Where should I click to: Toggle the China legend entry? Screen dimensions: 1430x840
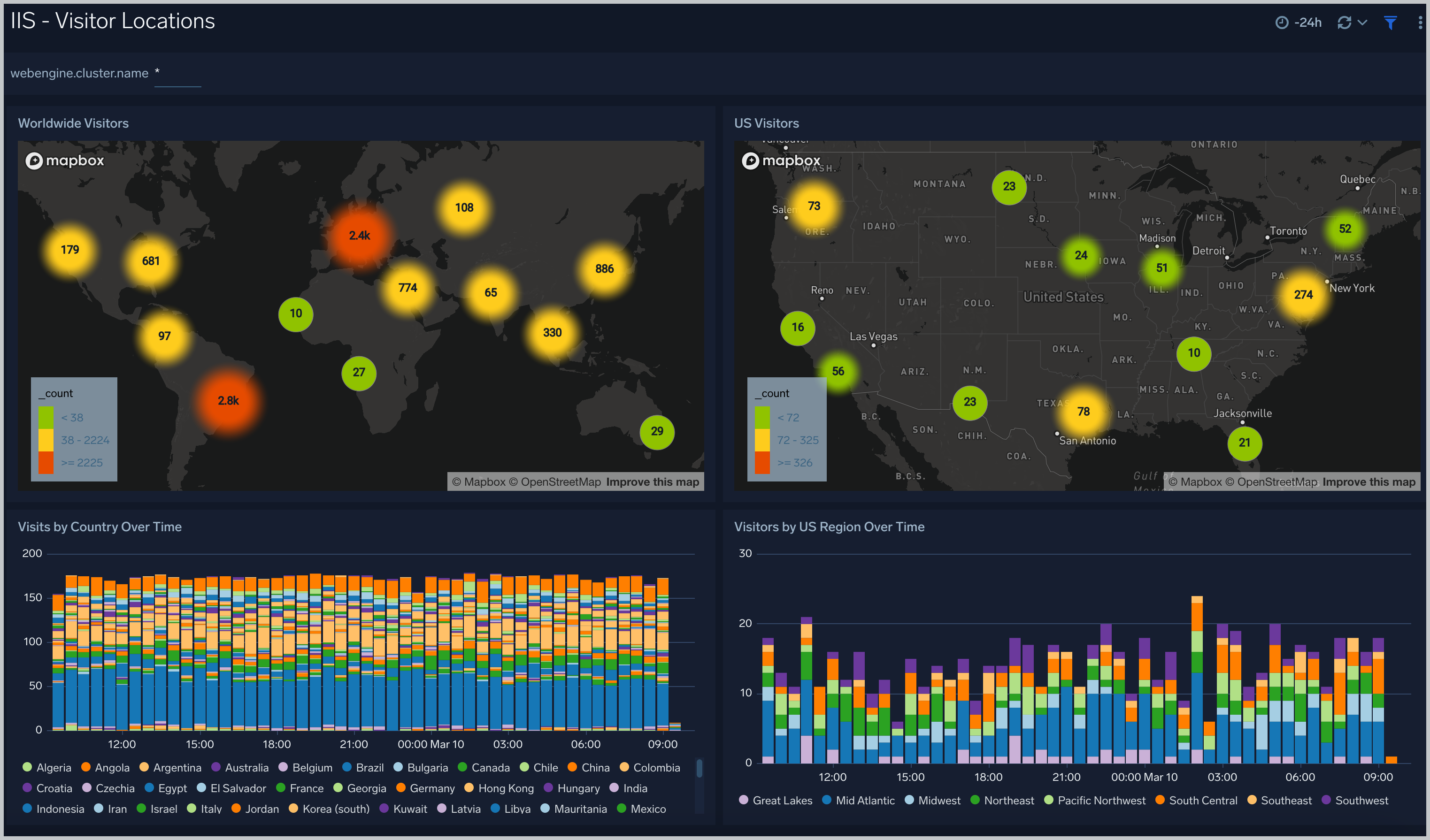pos(588,767)
